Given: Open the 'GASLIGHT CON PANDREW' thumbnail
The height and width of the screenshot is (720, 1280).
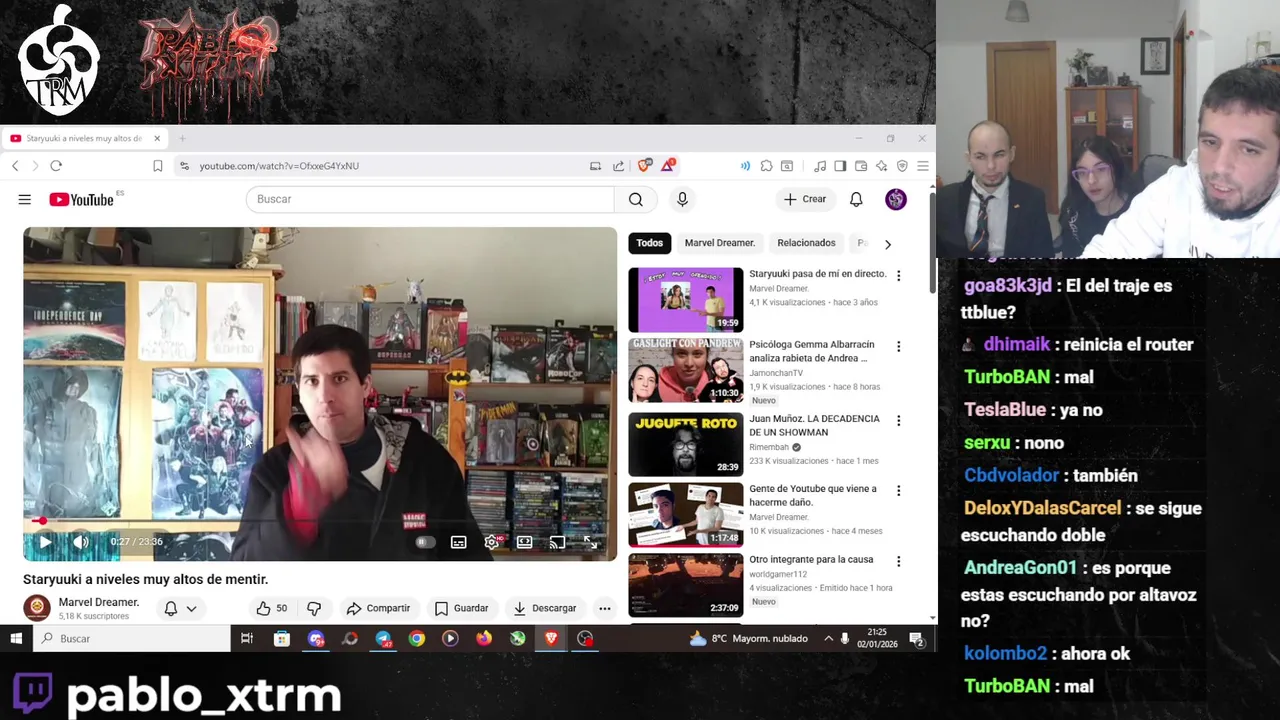Looking at the screenshot, I should [x=686, y=370].
